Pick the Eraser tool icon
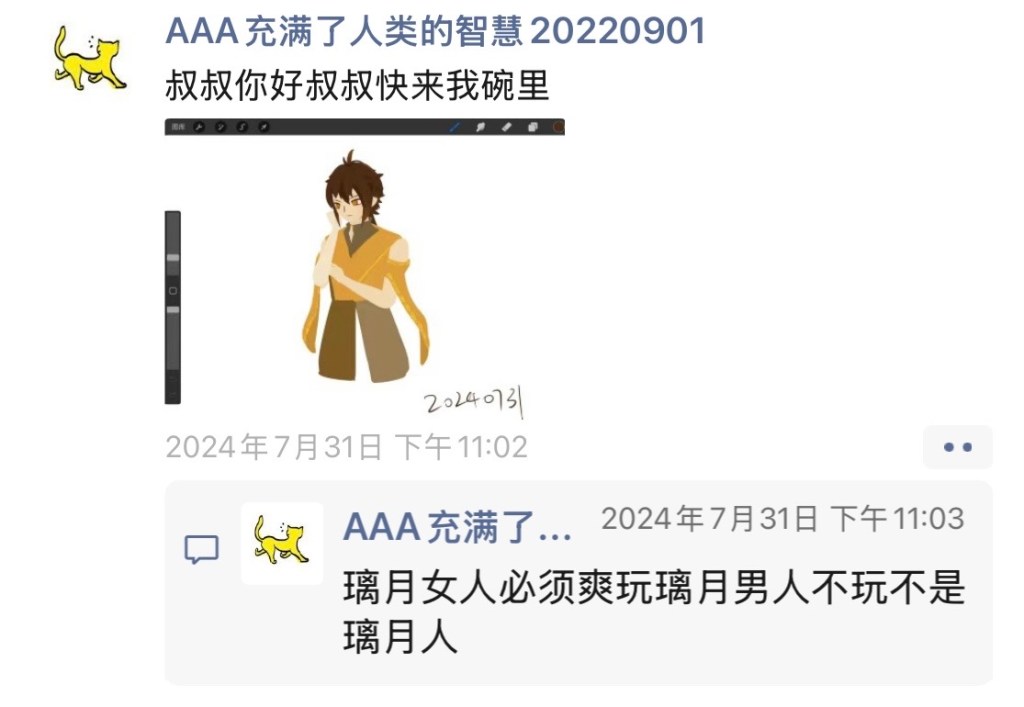 tap(507, 127)
